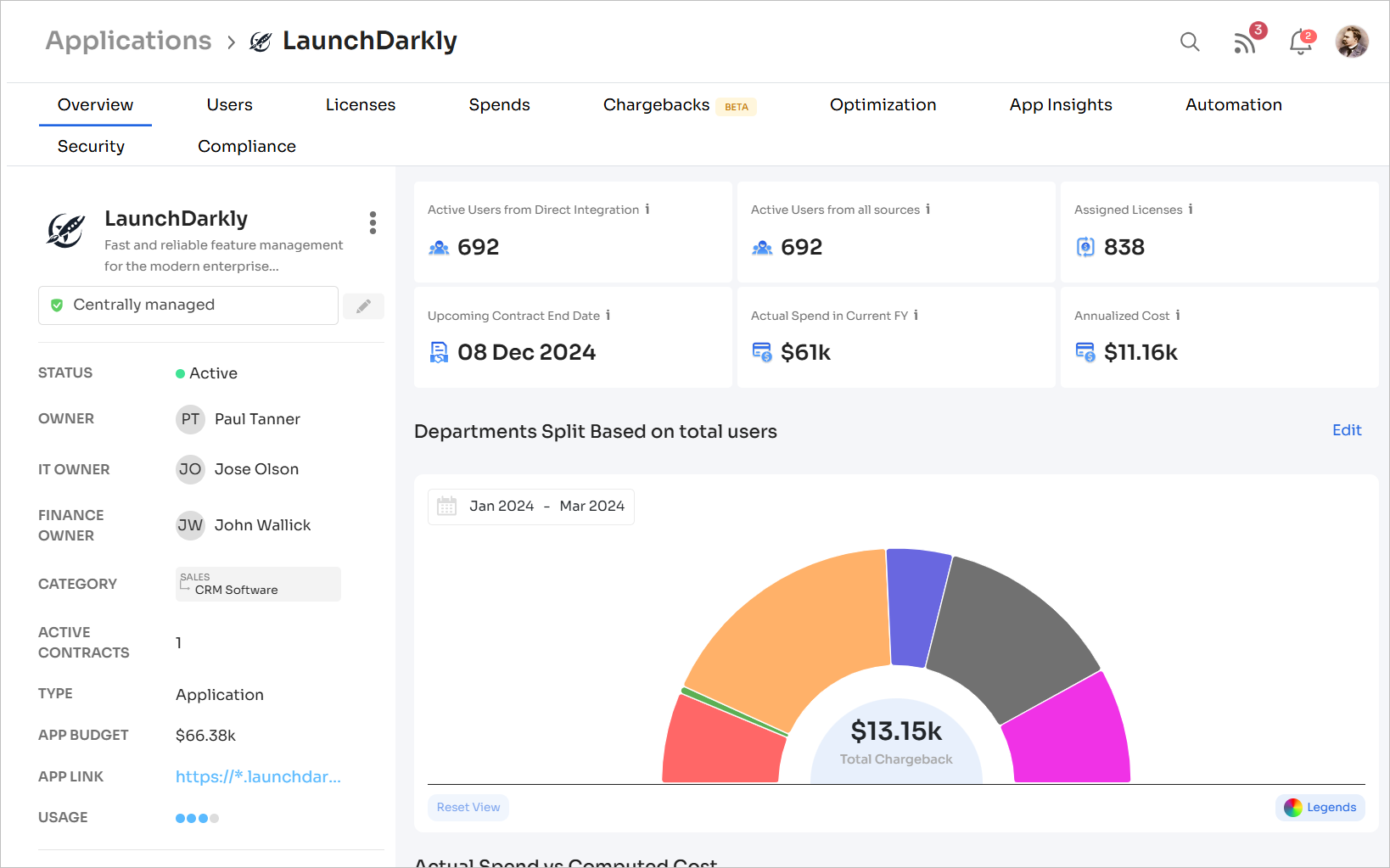This screenshot has width=1390, height=868.
Task: Click the spend icon beside $61k
Action: 762,352
